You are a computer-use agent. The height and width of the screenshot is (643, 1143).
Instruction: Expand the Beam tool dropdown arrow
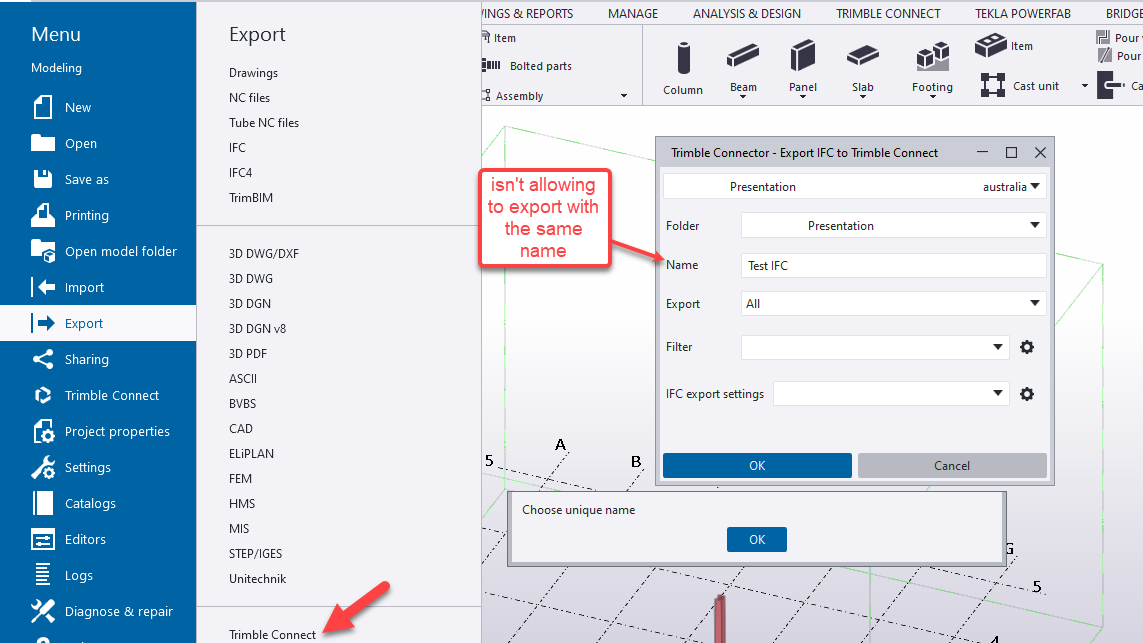click(743, 97)
